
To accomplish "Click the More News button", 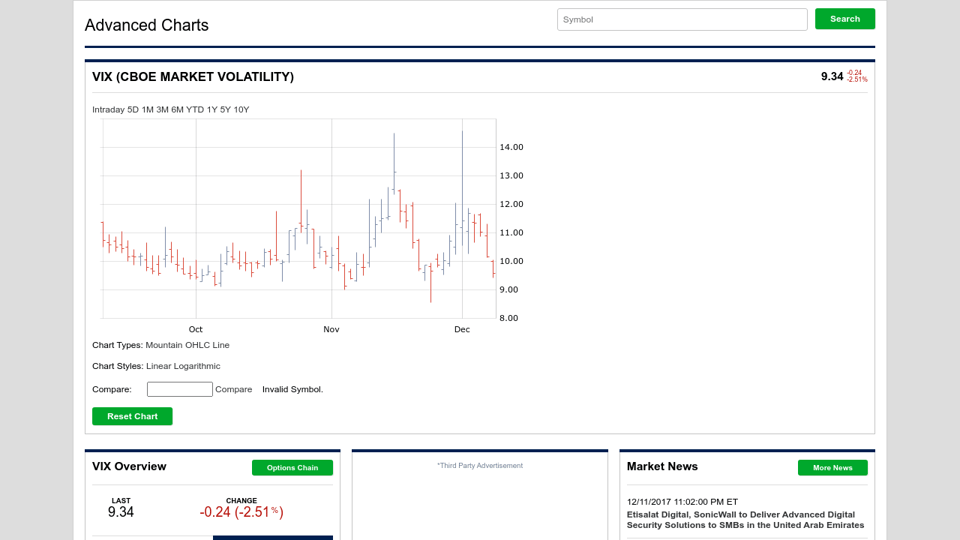I will pyautogui.click(x=832, y=468).
